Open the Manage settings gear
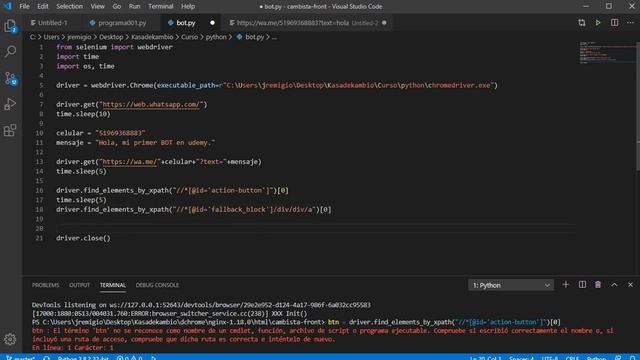 (x=10, y=339)
